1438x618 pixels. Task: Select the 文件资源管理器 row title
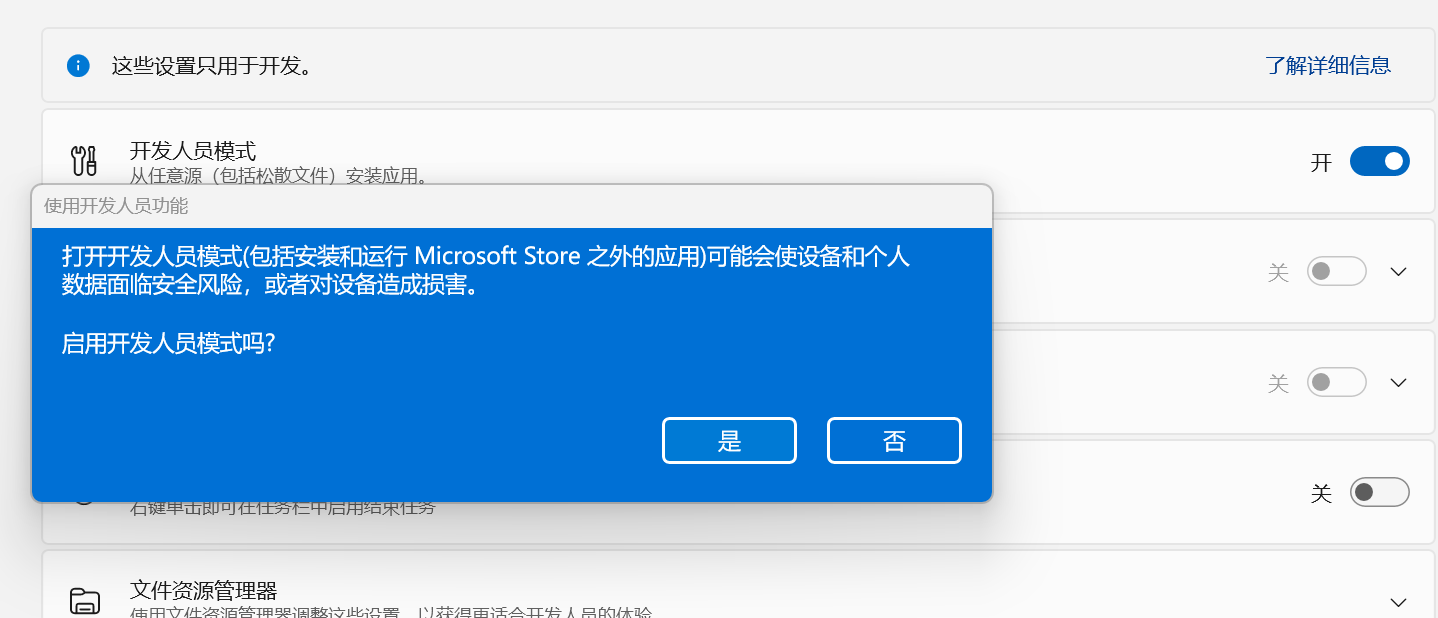(x=203, y=590)
